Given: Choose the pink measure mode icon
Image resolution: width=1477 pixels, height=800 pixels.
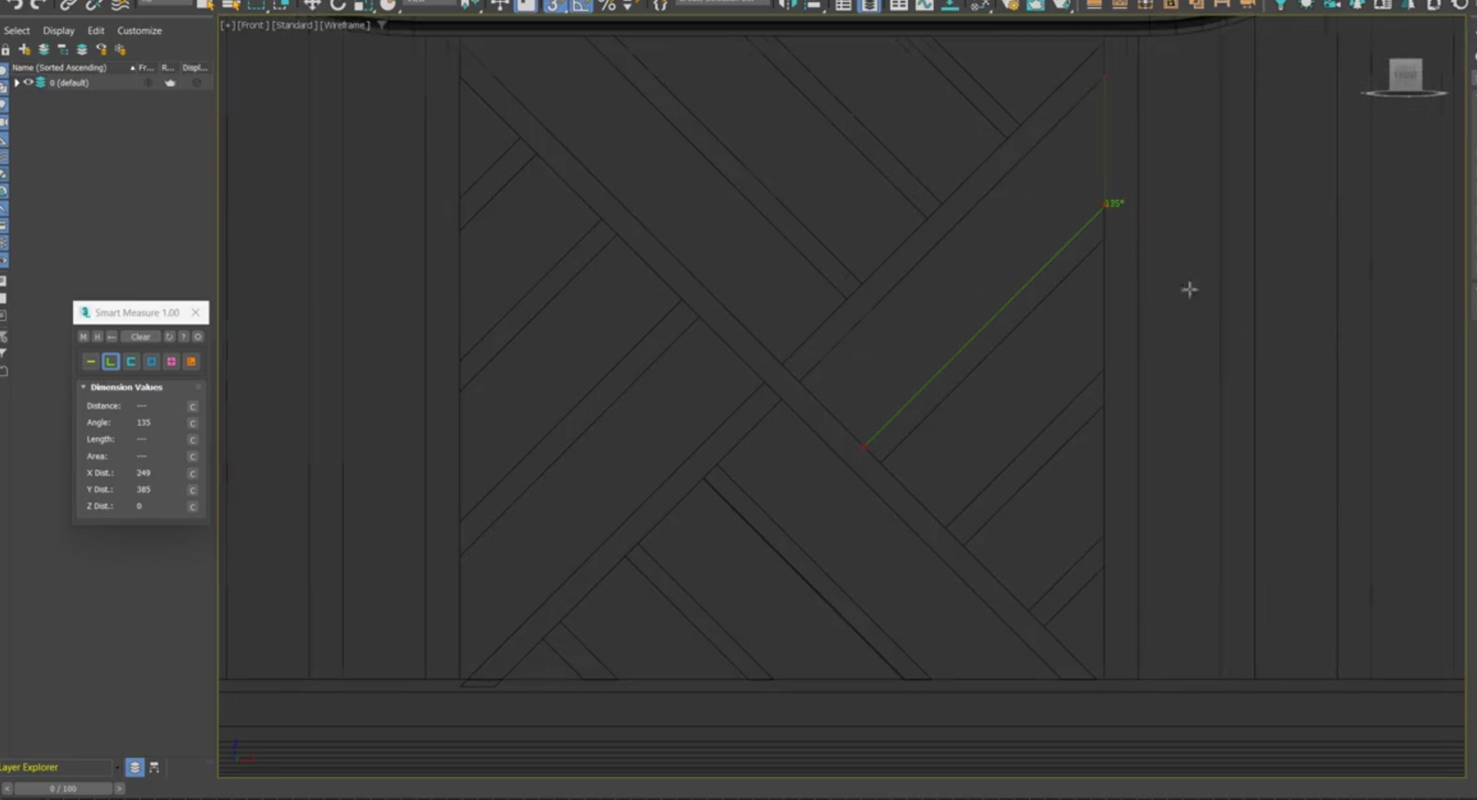Looking at the screenshot, I should coord(171,361).
